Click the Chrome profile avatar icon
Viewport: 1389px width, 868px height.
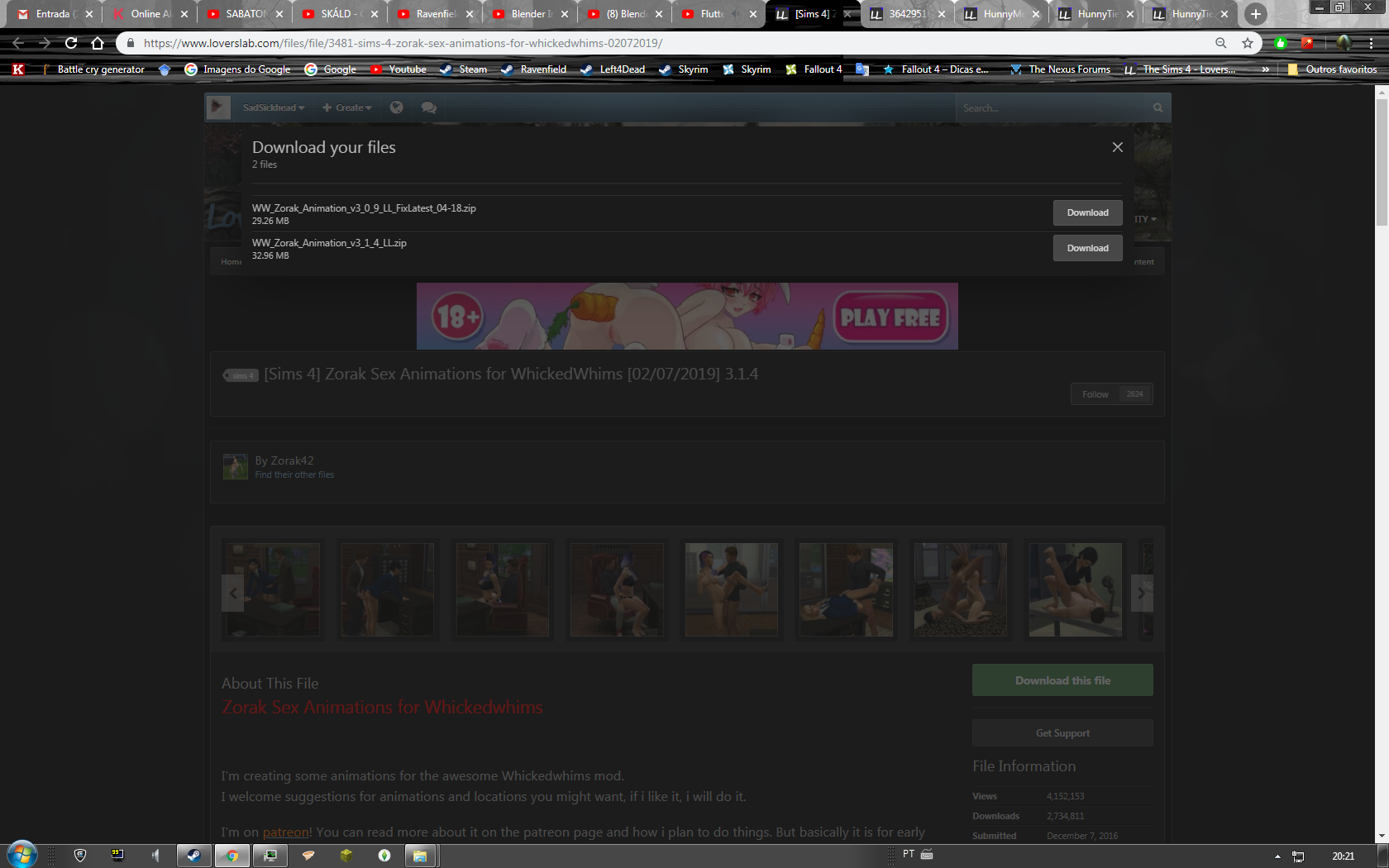point(1344,43)
